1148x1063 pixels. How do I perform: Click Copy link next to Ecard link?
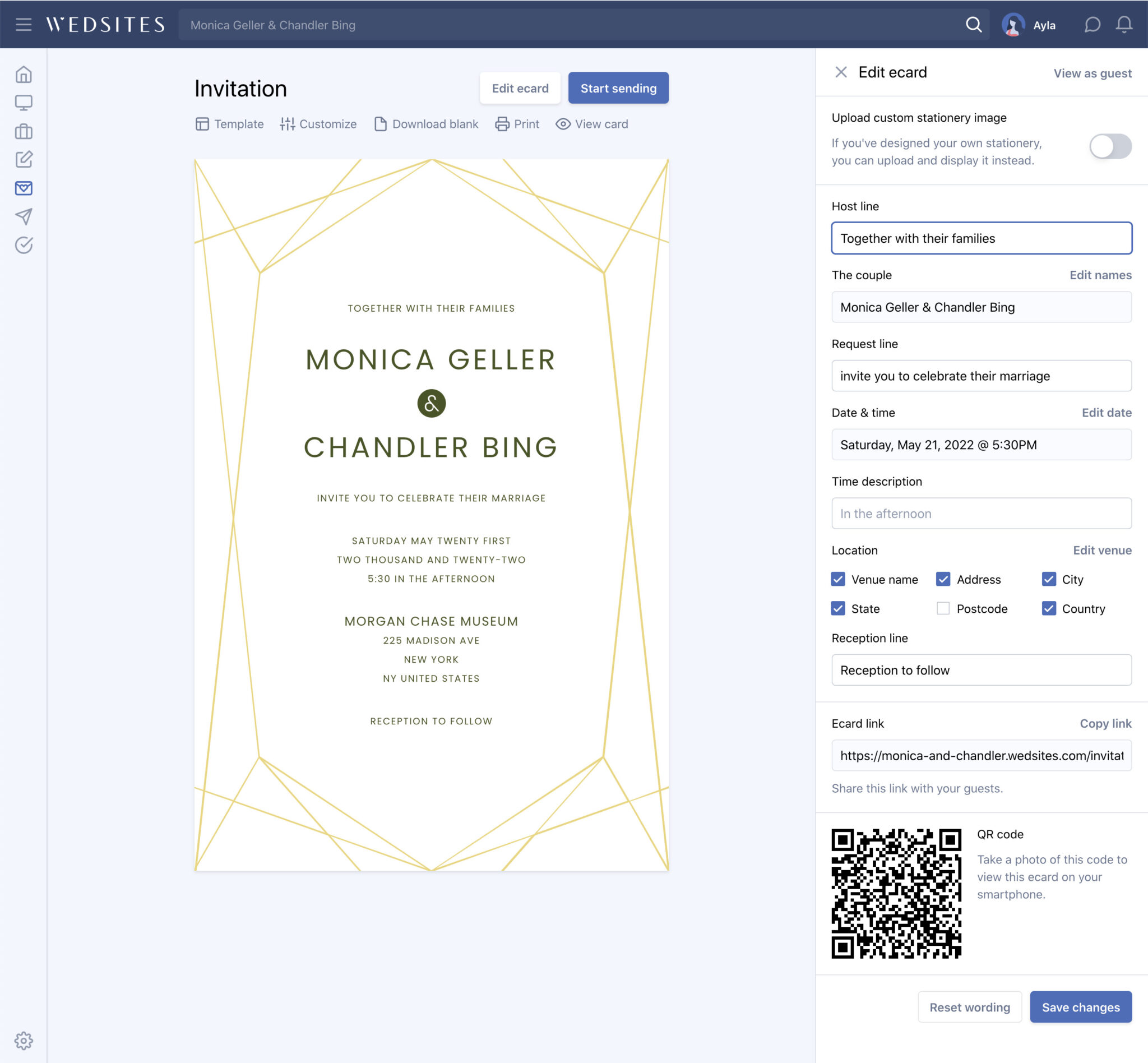[x=1105, y=724]
